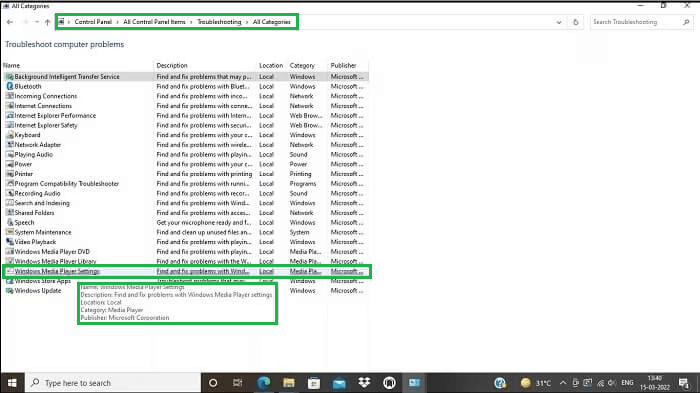Image resolution: width=700 pixels, height=393 pixels.
Task: Click the Shared Folders icon
Action: (10, 213)
